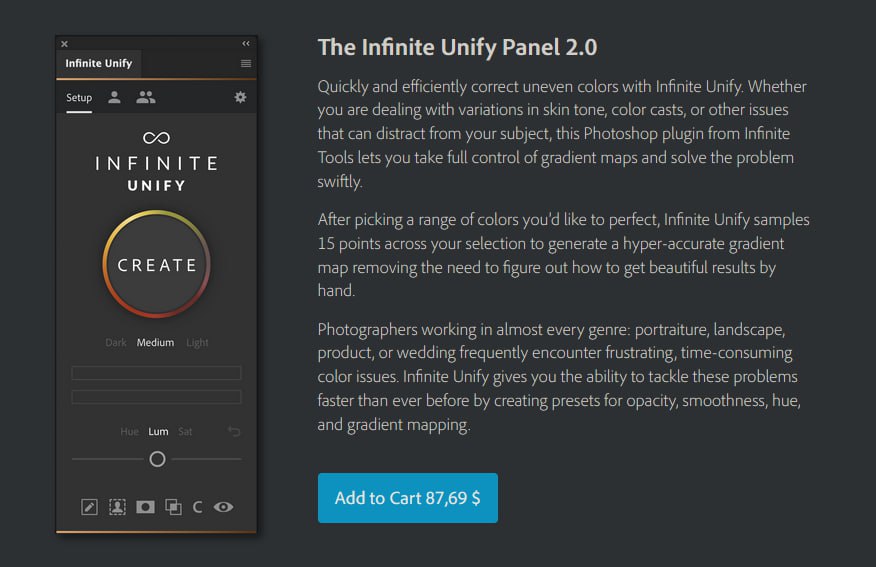Screen dimensions: 876x567
Task: Click The Infinite Unify Panel 2.0 heading
Action: pos(458,47)
